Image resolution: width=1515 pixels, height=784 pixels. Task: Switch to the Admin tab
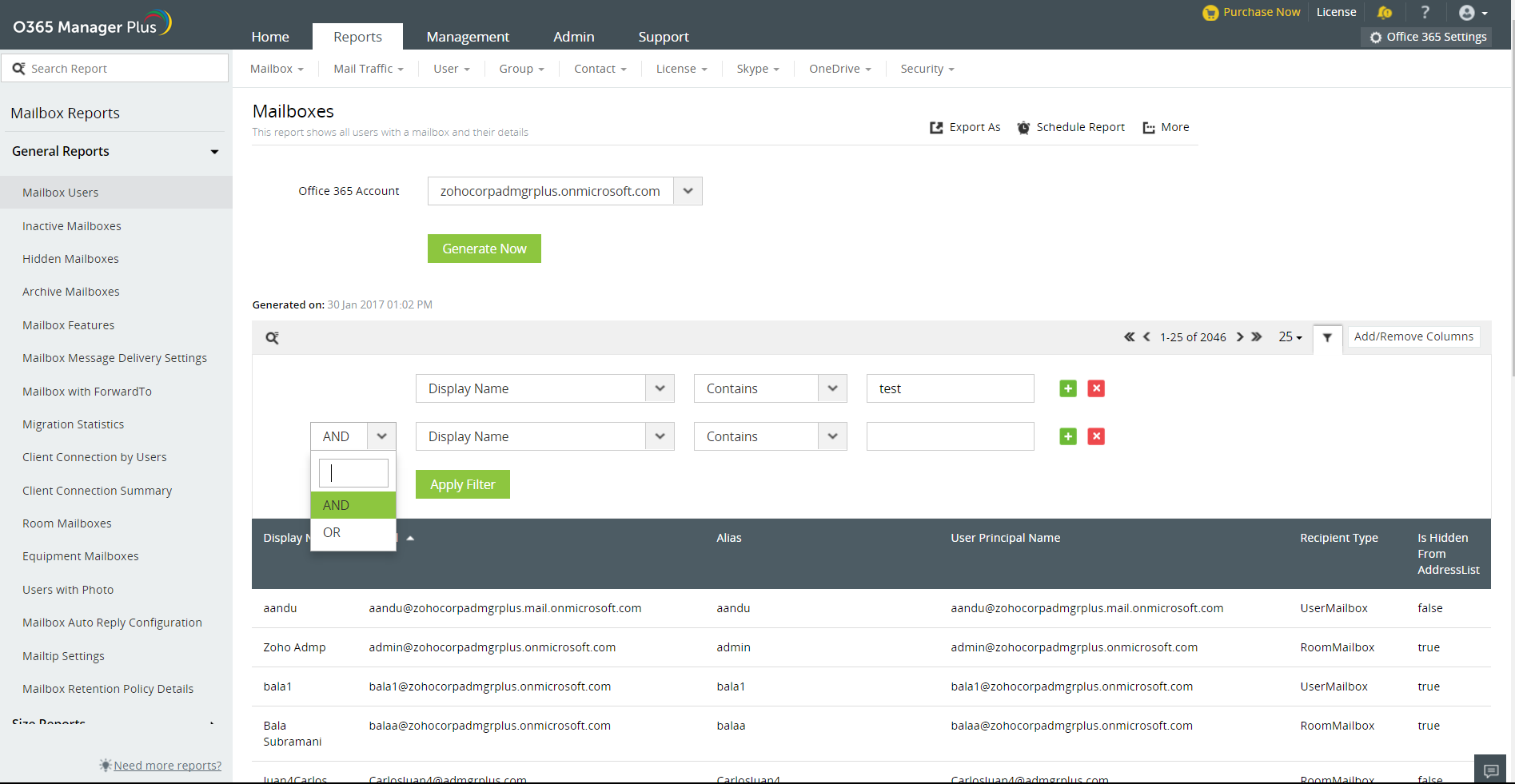tap(574, 37)
